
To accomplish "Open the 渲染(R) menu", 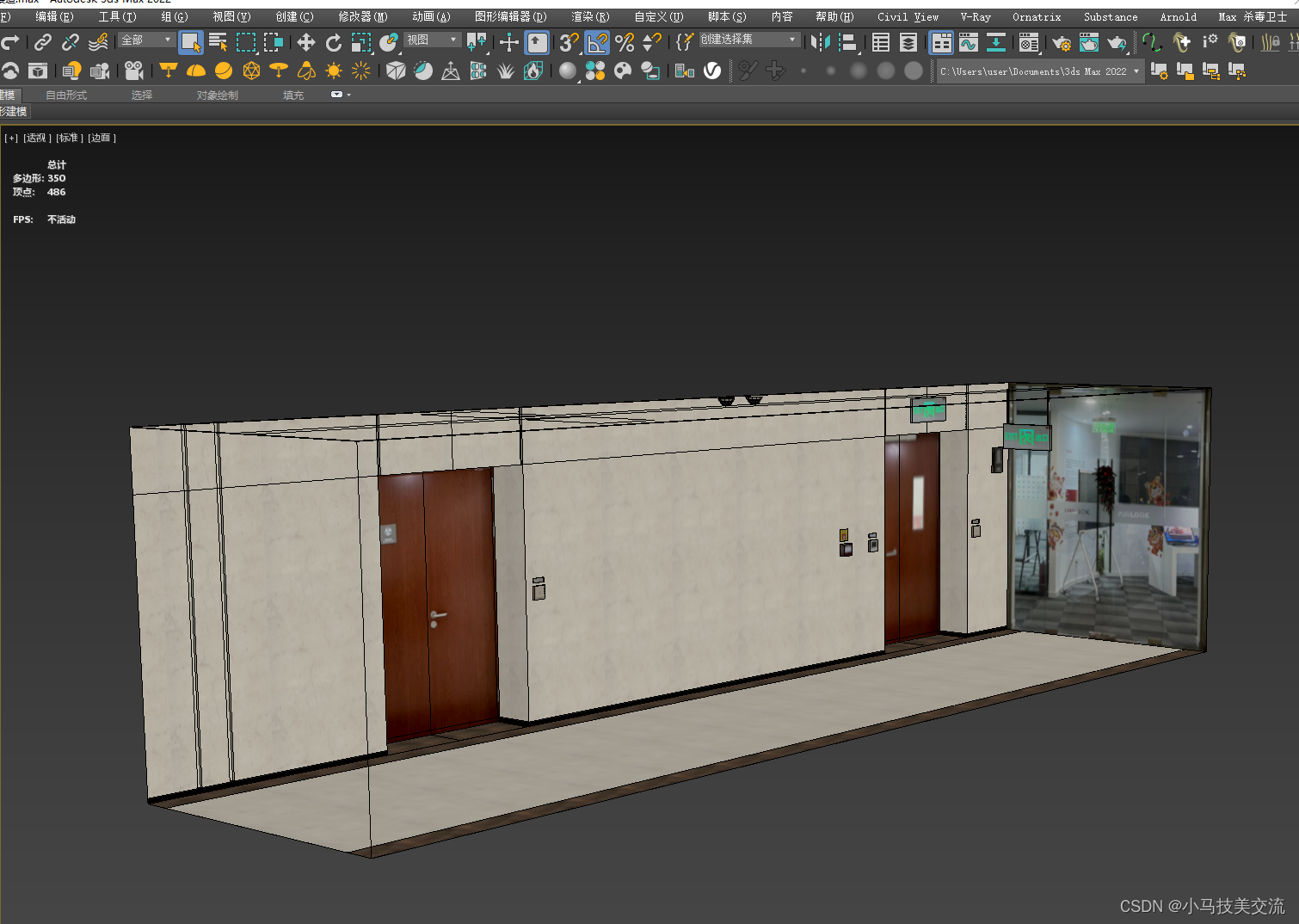I will (x=590, y=16).
